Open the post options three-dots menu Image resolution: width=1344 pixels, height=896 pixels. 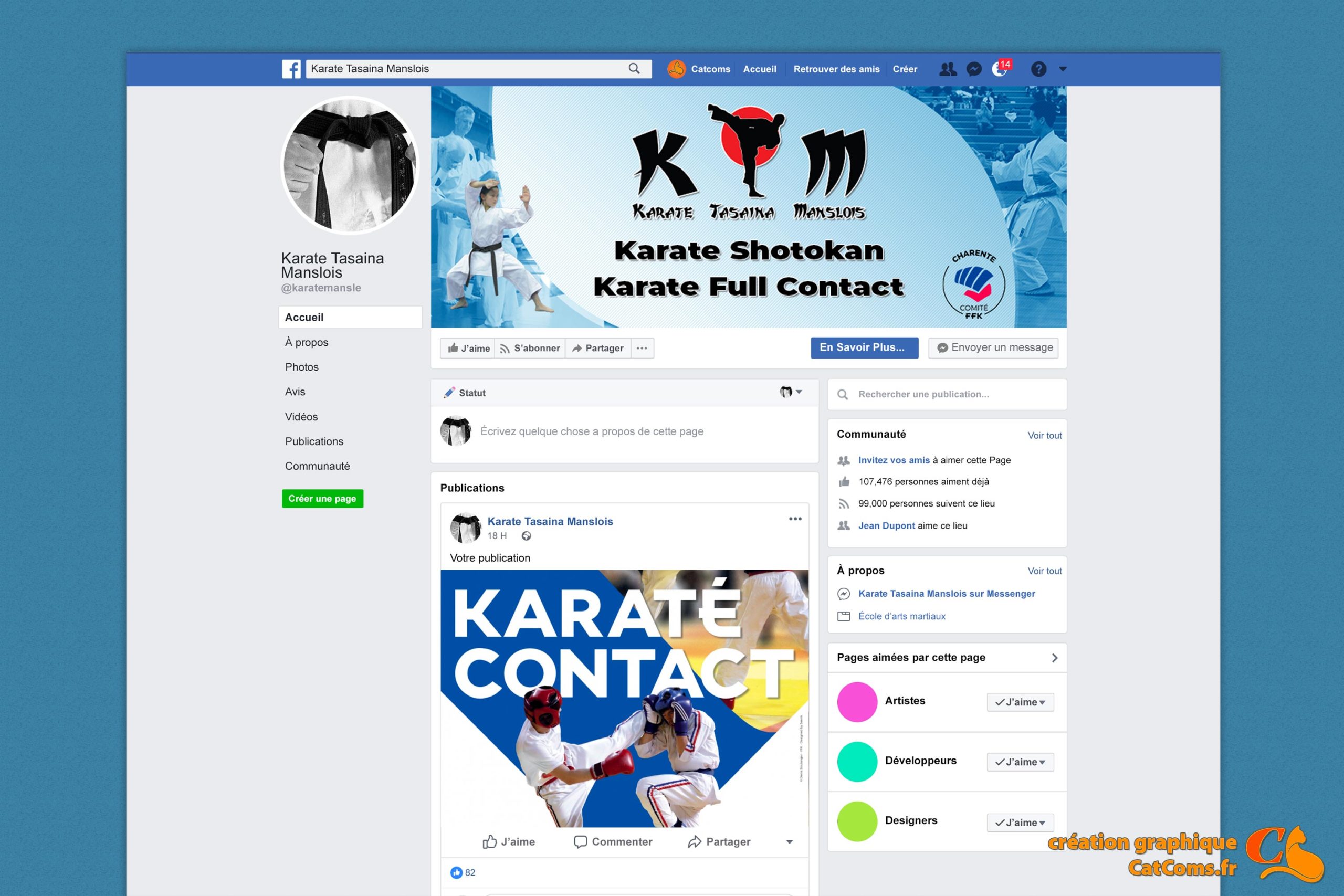pyautogui.click(x=795, y=519)
